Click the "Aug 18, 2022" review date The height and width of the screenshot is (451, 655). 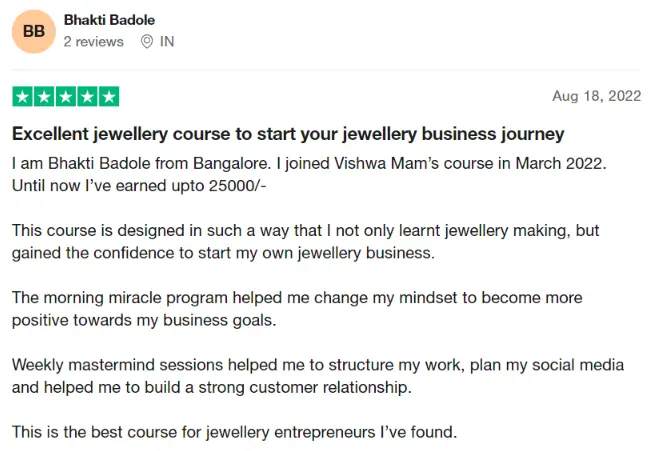[596, 97]
